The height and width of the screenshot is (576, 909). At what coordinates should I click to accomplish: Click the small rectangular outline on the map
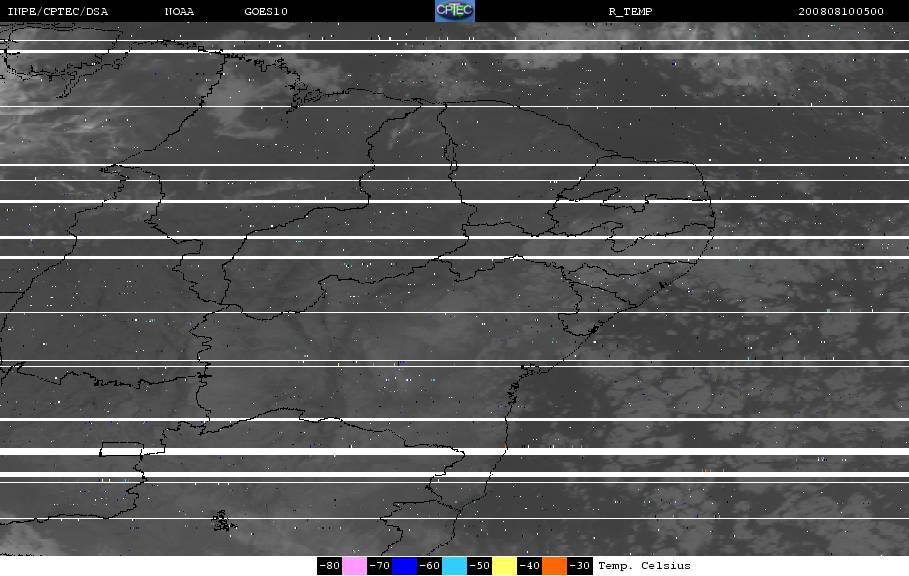click(x=121, y=449)
